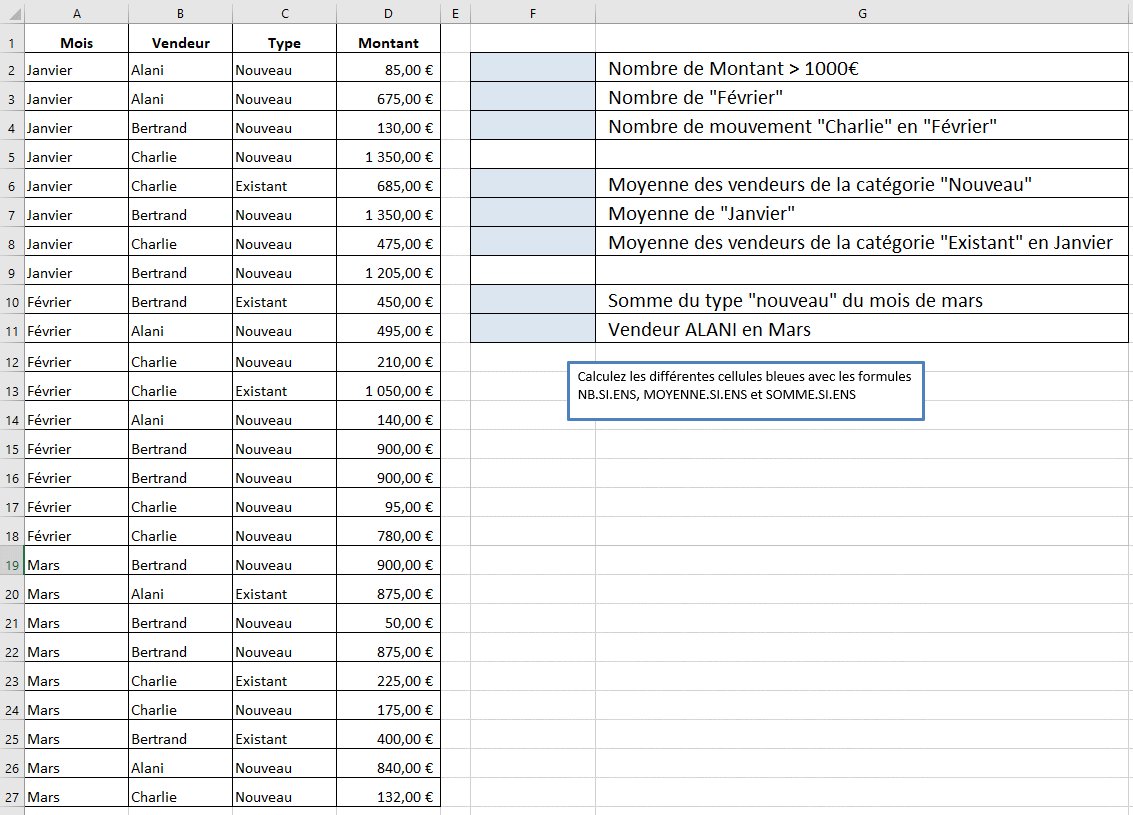This screenshot has height=815, width=1133.
Task: Select the column D header
Action: pyautogui.click(x=388, y=13)
